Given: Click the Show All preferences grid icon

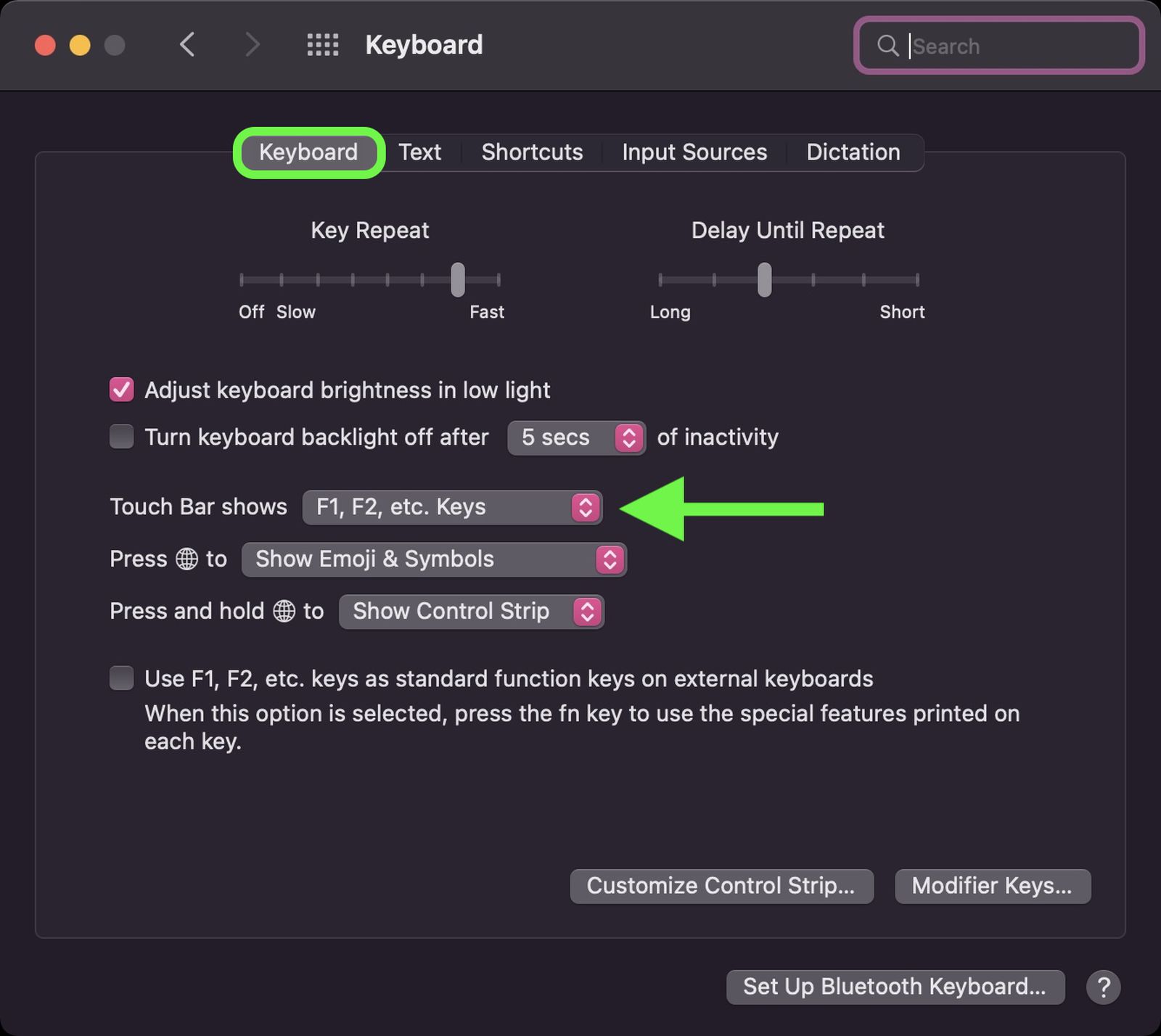Looking at the screenshot, I should (321, 45).
